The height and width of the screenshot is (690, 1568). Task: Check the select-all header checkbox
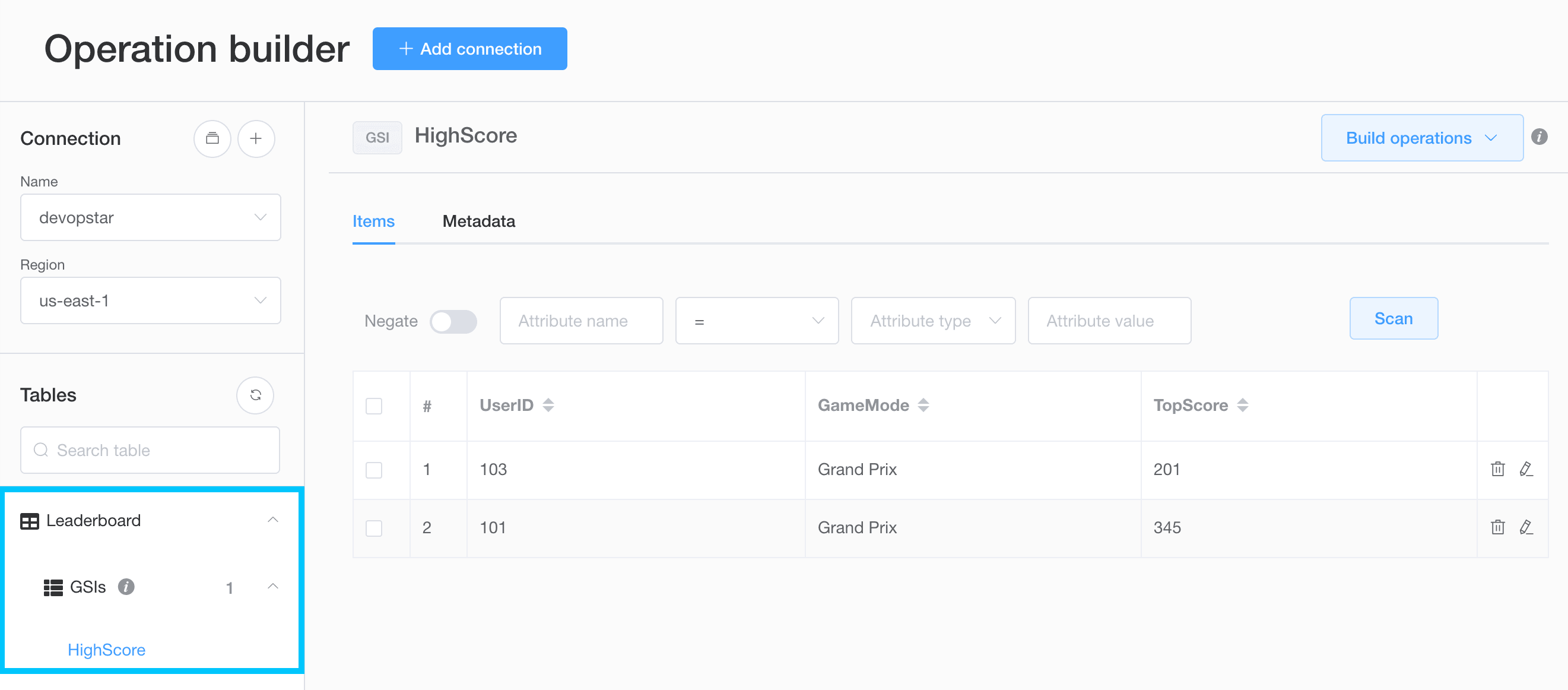(374, 406)
